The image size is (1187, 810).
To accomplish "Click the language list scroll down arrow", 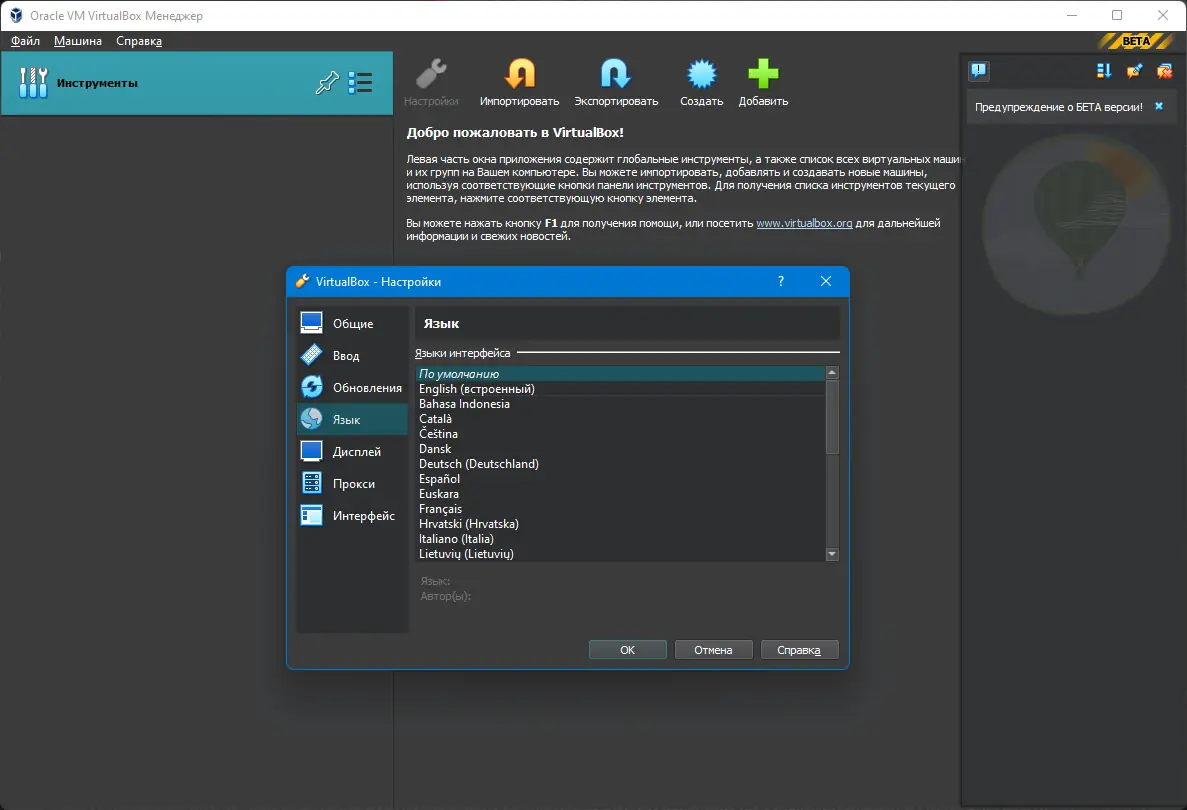I will 832,554.
